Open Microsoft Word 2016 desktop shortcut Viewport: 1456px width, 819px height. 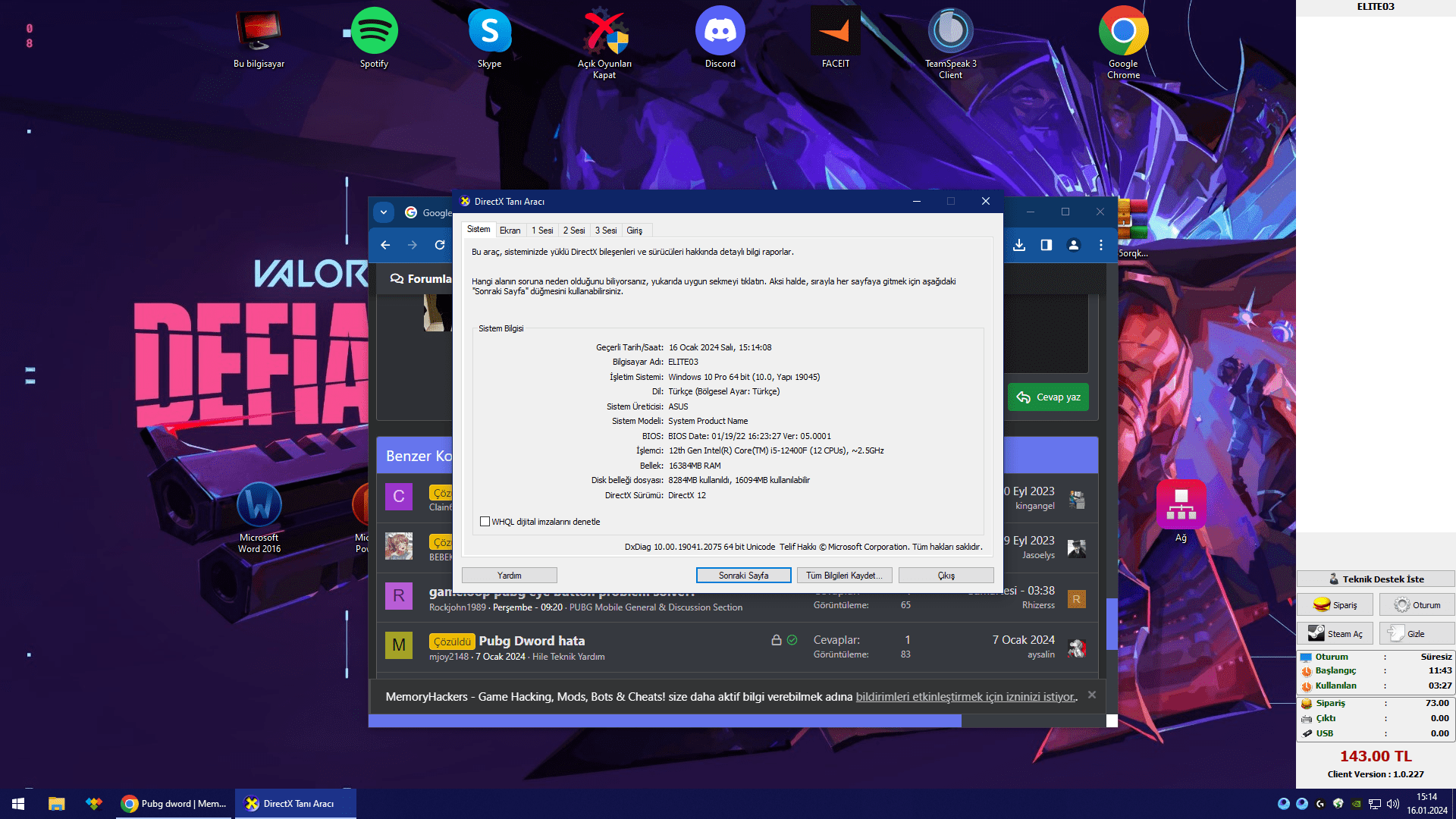(259, 518)
